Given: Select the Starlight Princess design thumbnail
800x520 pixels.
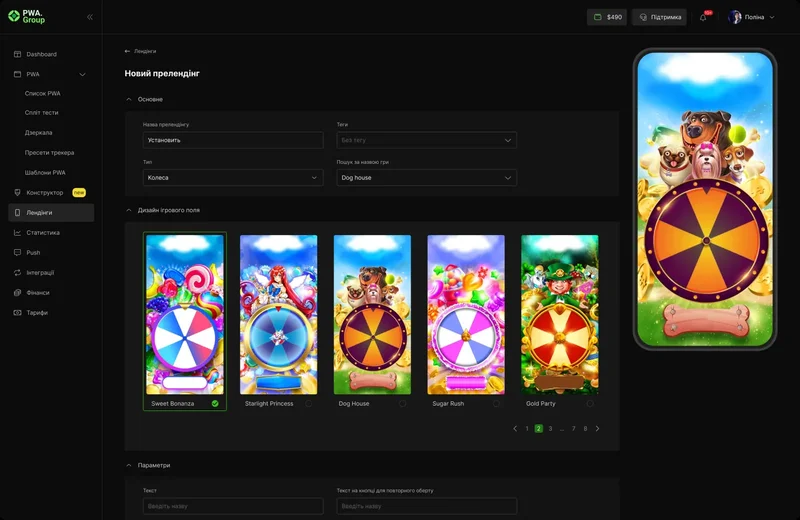Looking at the screenshot, I should pyautogui.click(x=279, y=314).
